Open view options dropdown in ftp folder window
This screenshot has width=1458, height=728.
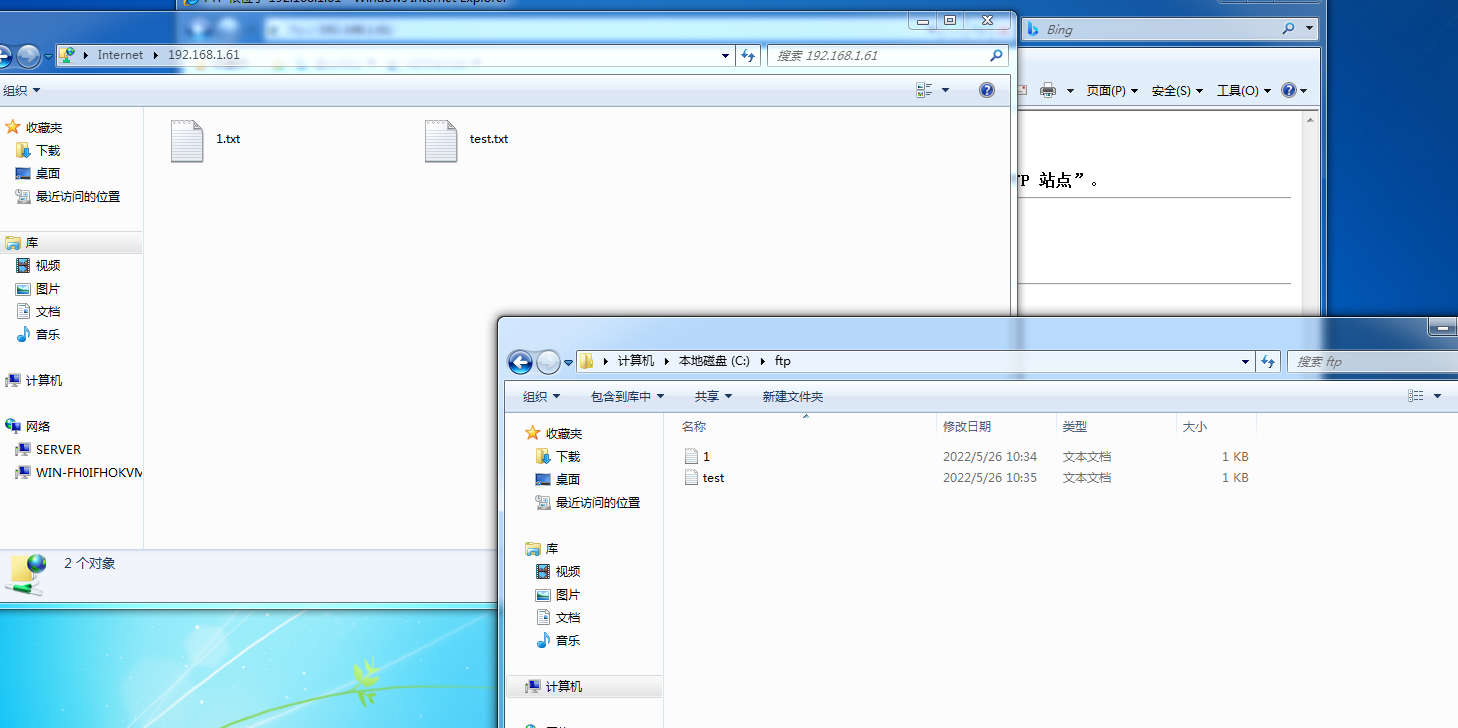coord(1438,396)
